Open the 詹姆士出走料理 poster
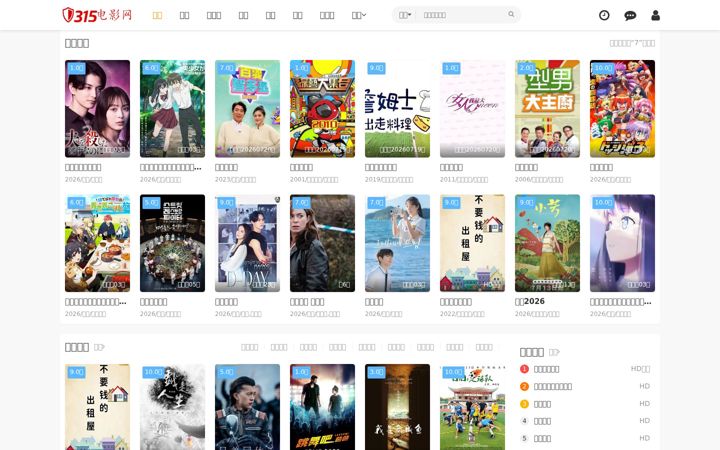 point(397,108)
